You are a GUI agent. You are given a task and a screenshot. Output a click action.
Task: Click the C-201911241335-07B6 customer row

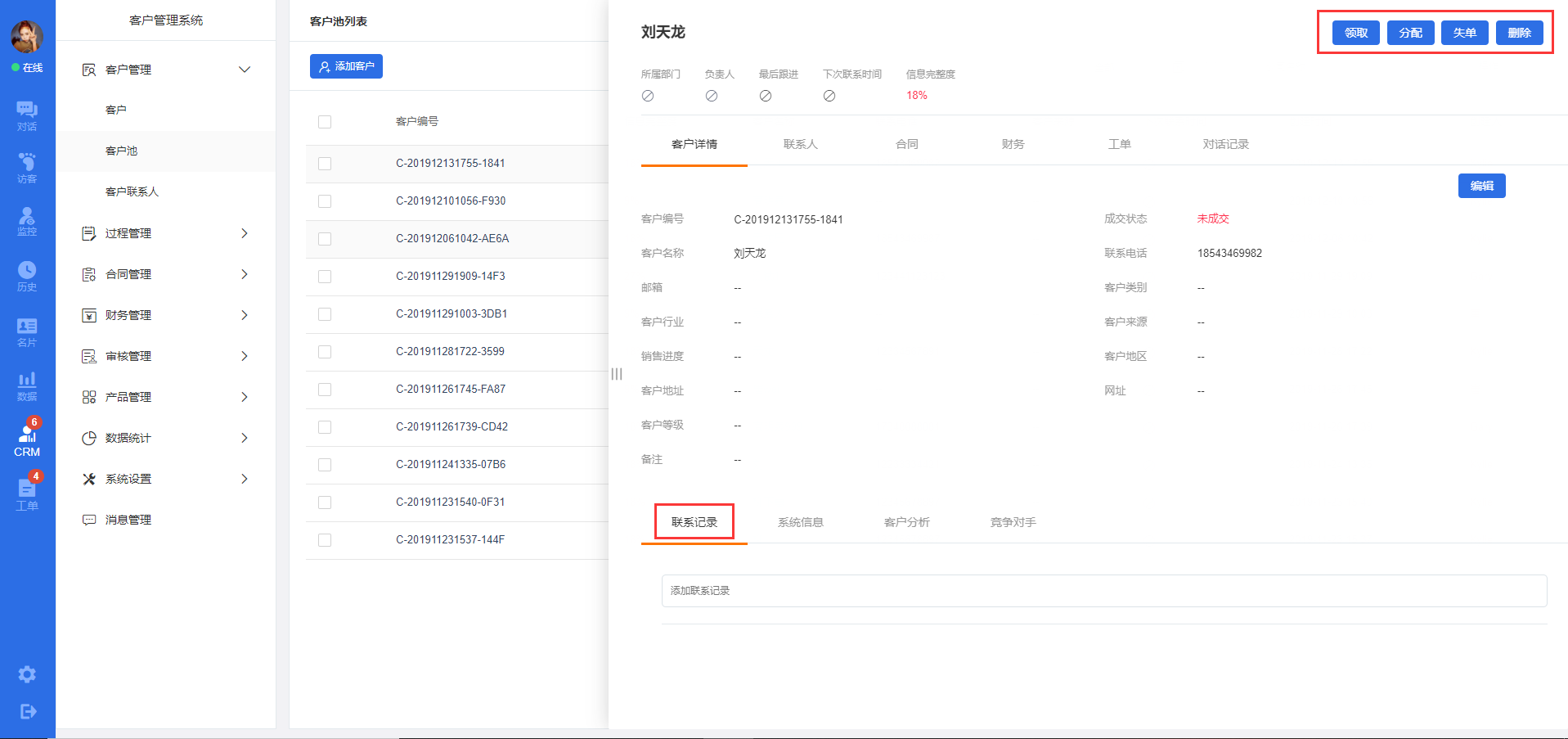click(457, 465)
